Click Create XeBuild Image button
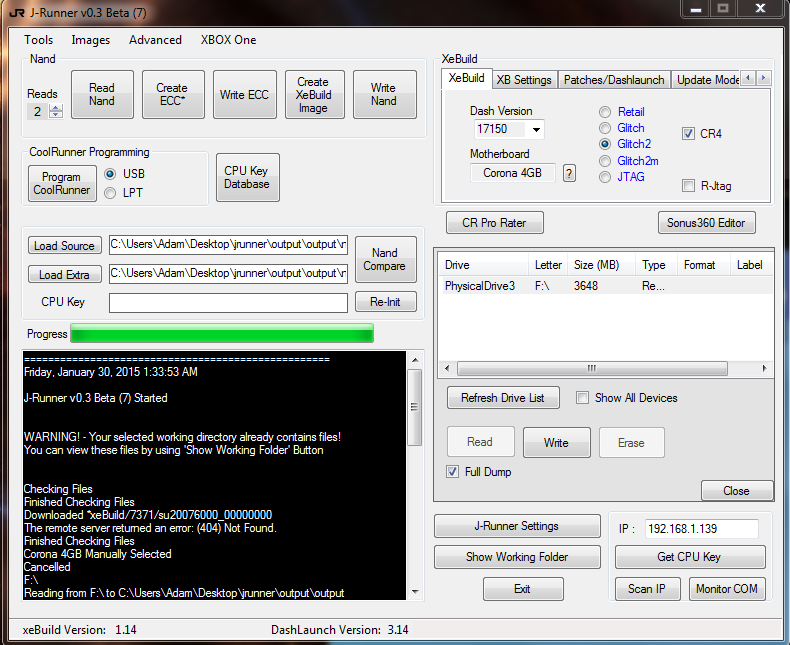Screen dimensions: 790x645 click(314, 94)
